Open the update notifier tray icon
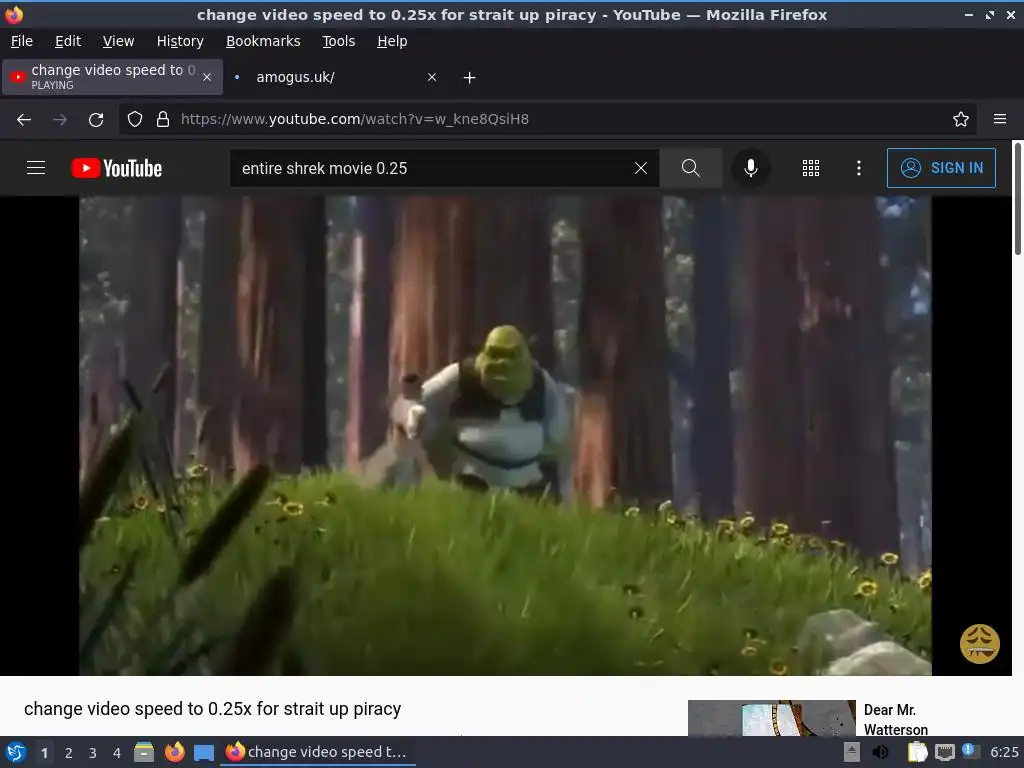Image resolution: width=1024 pixels, height=768 pixels. 970,752
